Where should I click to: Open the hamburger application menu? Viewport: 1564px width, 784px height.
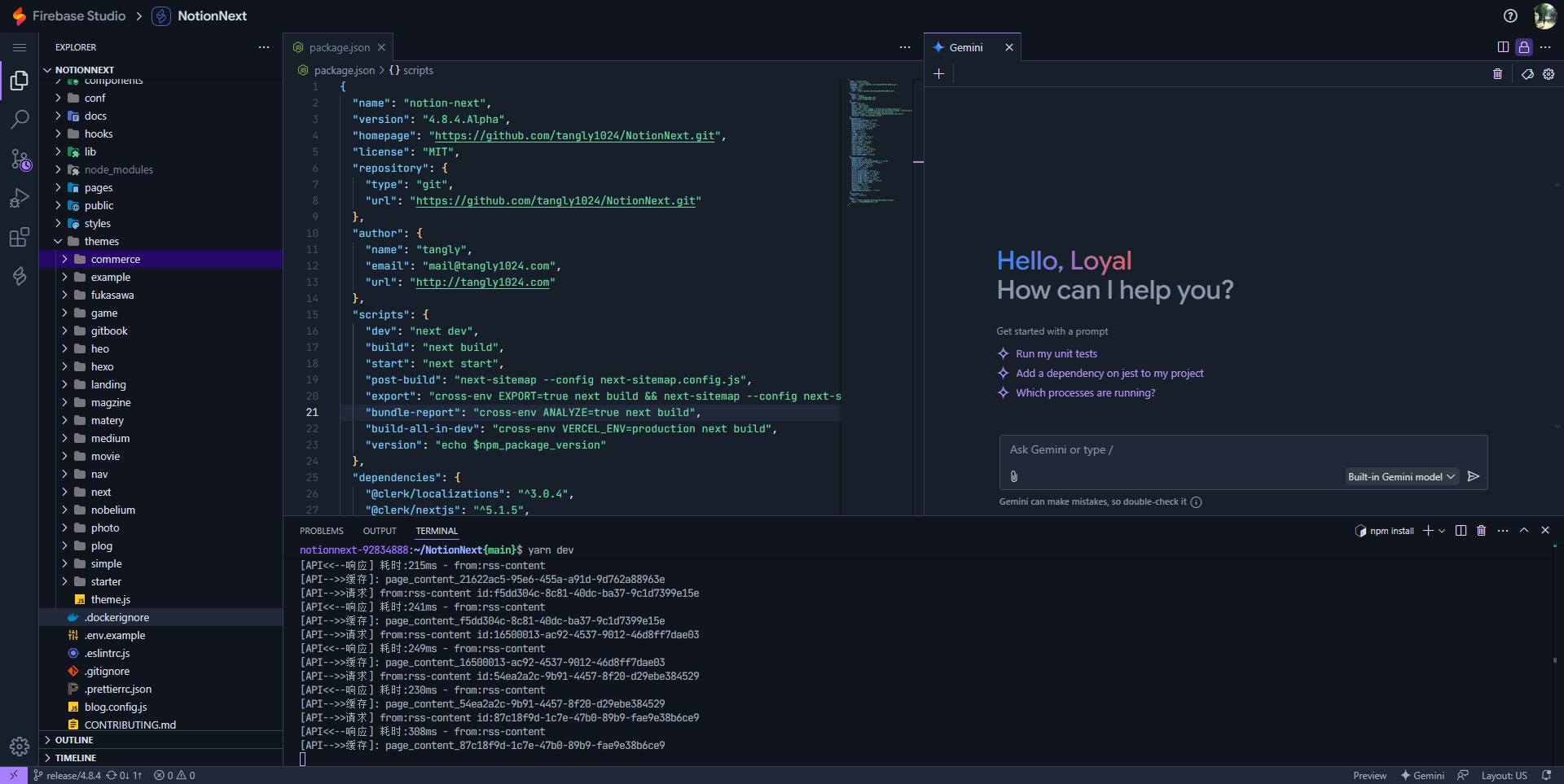pyautogui.click(x=20, y=47)
